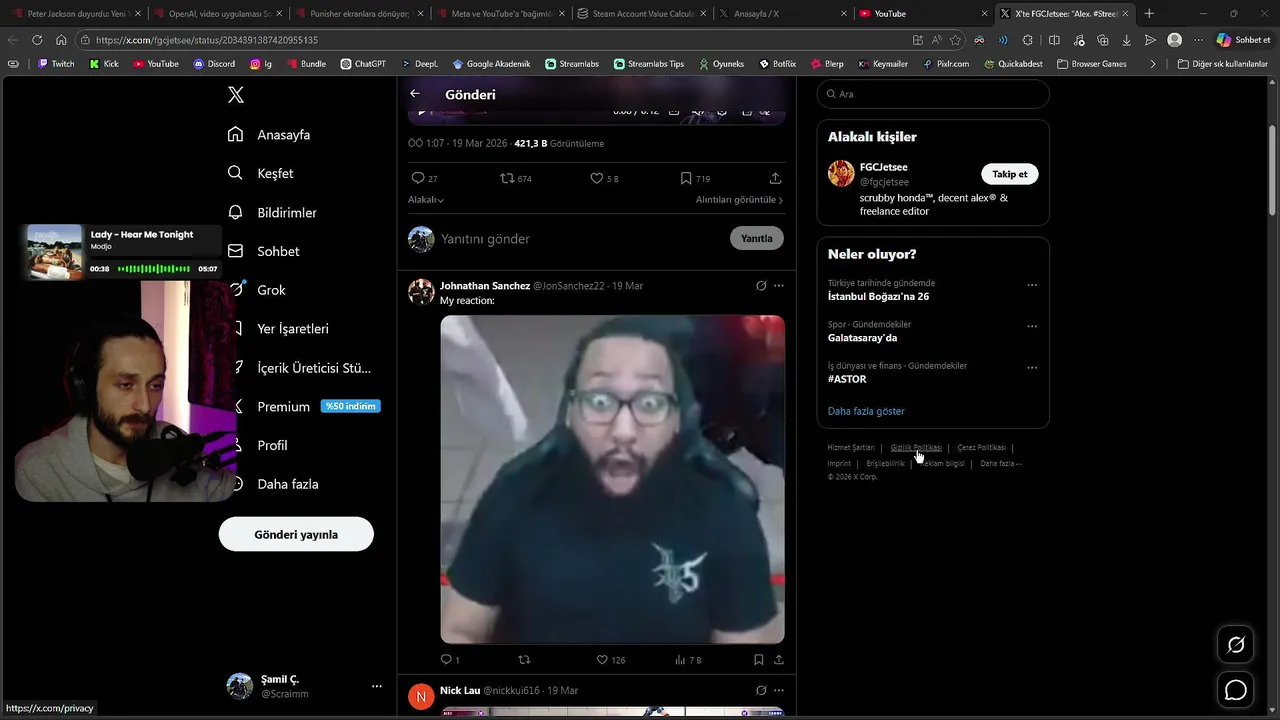Go back using the Gönderi back arrow
1280x720 pixels.
pos(415,94)
